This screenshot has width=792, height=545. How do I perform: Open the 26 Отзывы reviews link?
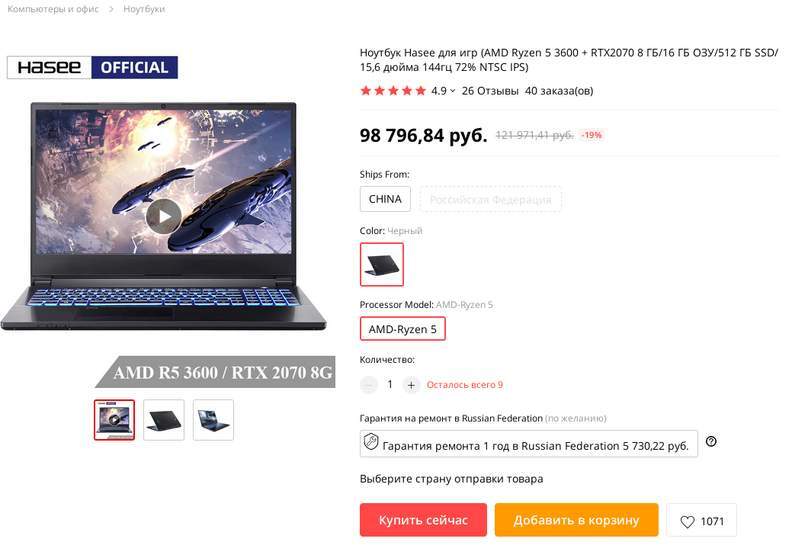490,91
